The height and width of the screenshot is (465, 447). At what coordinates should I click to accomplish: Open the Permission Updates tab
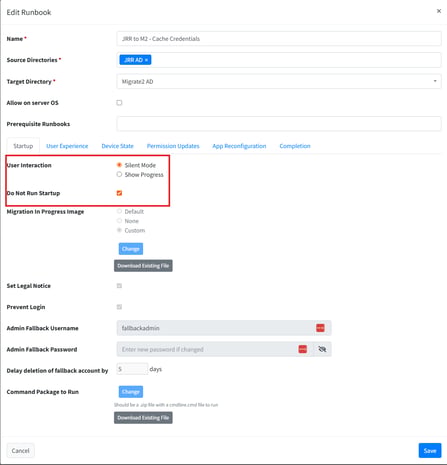pos(173,146)
